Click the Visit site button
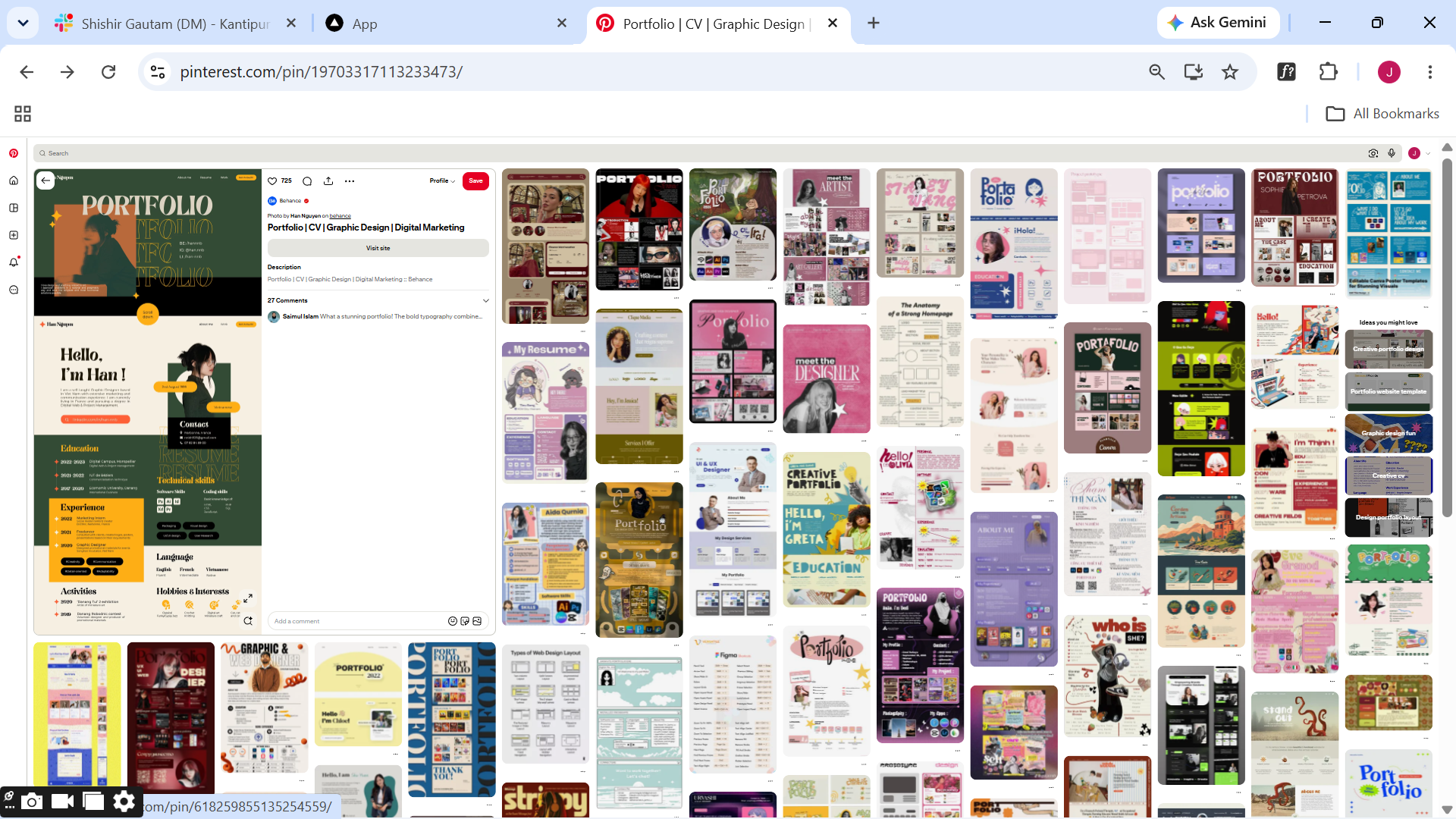 [x=378, y=248]
